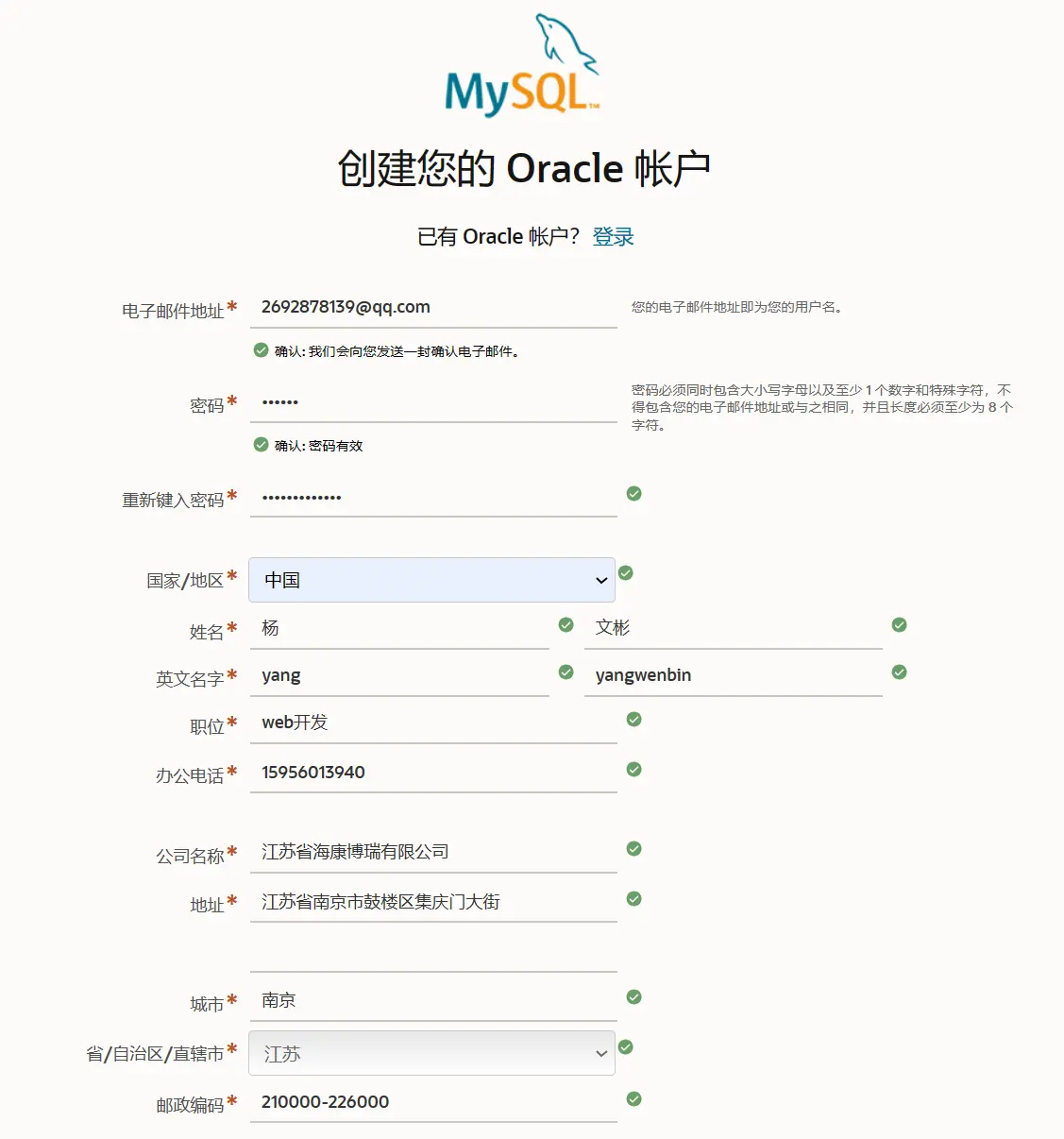Open the 登录 sign-in link
The height and width of the screenshot is (1139, 1064).
click(x=613, y=236)
